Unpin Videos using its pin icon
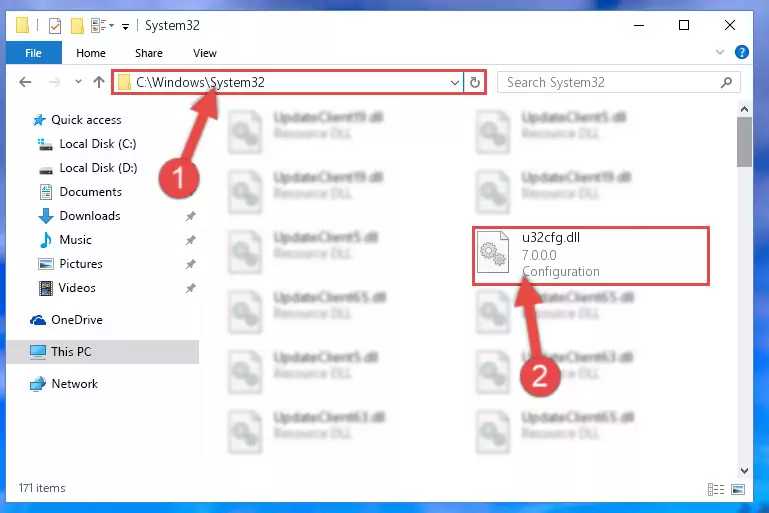Screen dimensions: 769x513 point(190,288)
